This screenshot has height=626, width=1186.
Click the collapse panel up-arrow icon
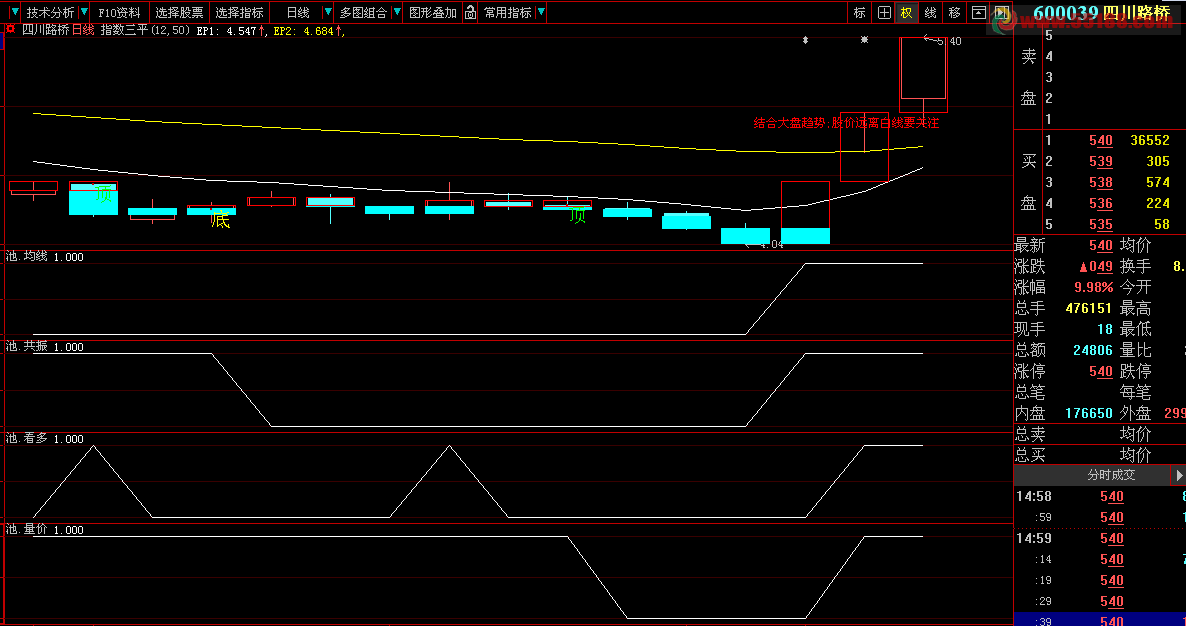click(x=979, y=13)
